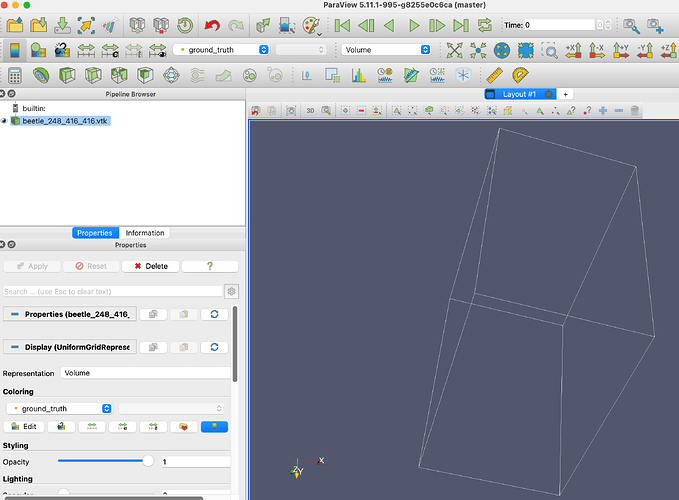Open the Edit Color Map icon
679x500 pixels.
38,50
